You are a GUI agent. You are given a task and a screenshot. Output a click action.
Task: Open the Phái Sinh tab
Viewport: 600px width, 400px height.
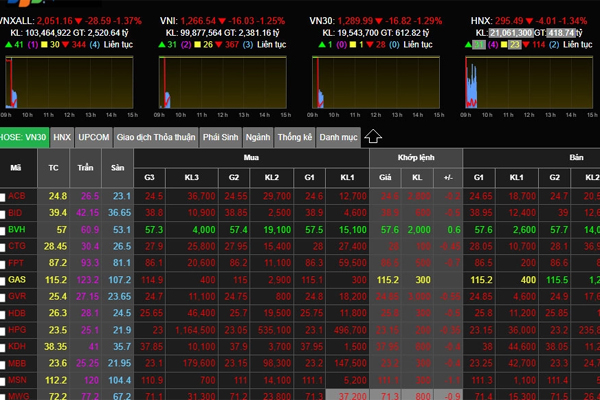point(220,136)
